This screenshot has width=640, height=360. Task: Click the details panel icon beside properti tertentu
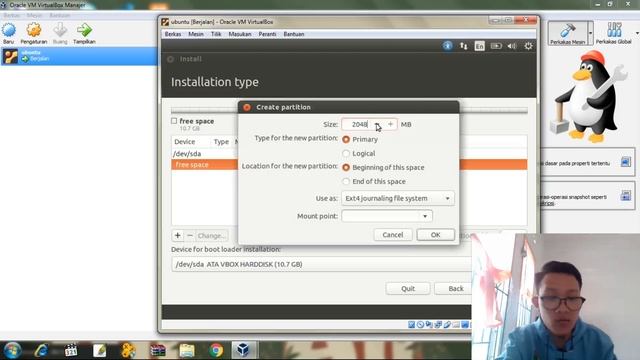coord(626,162)
